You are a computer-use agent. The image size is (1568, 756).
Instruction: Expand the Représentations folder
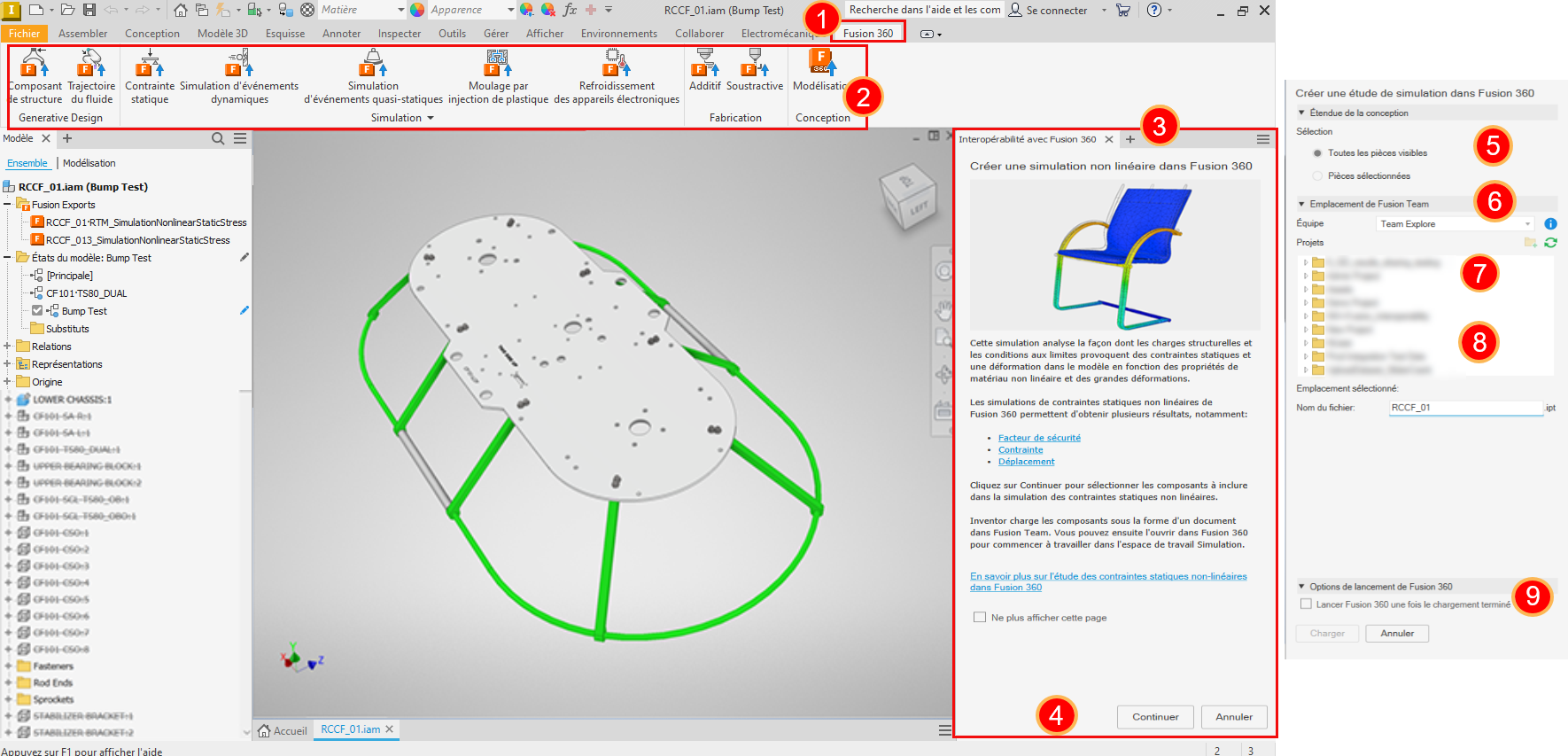8,363
